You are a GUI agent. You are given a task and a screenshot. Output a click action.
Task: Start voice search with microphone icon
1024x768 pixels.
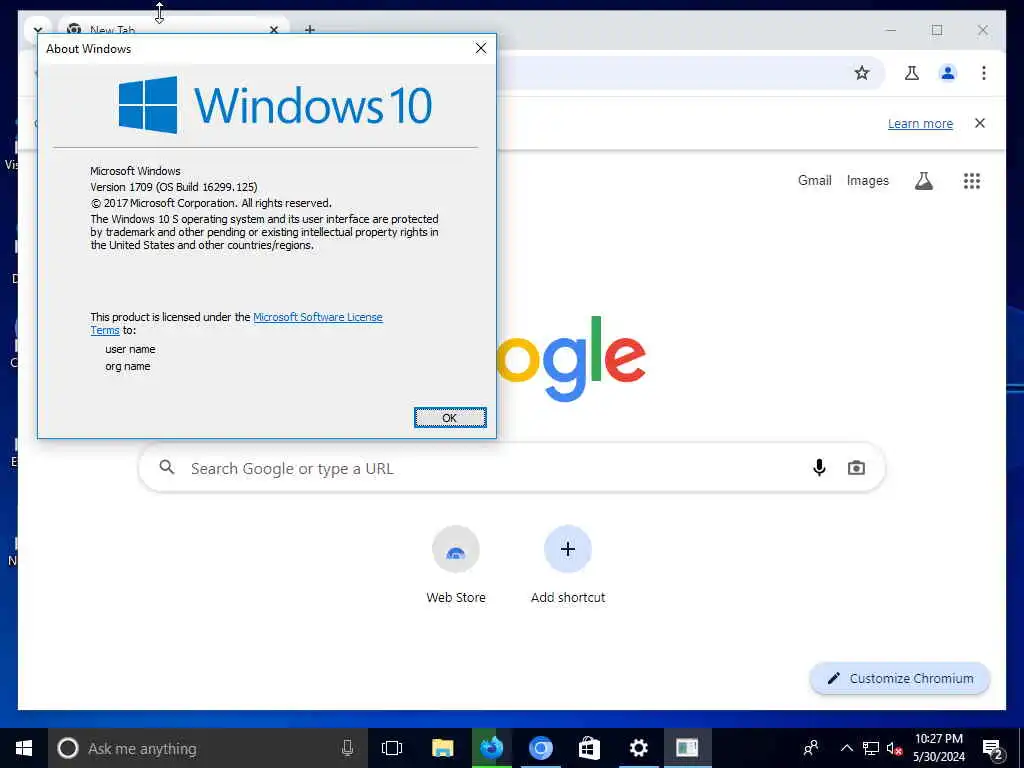(x=819, y=468)
